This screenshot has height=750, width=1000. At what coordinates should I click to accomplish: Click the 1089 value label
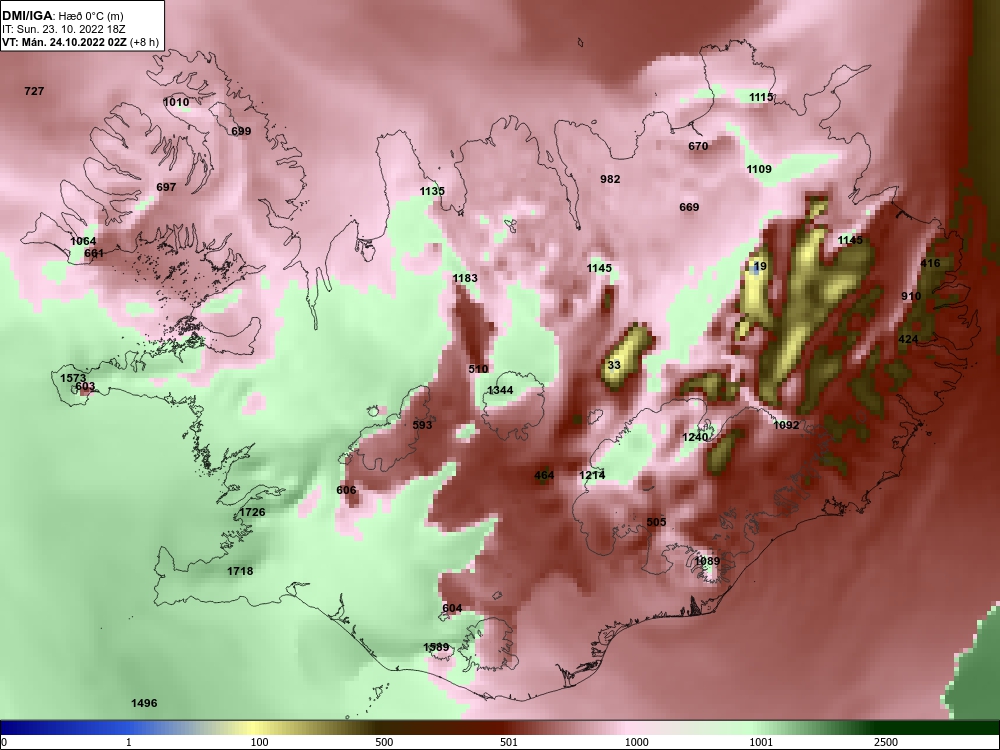707,561
